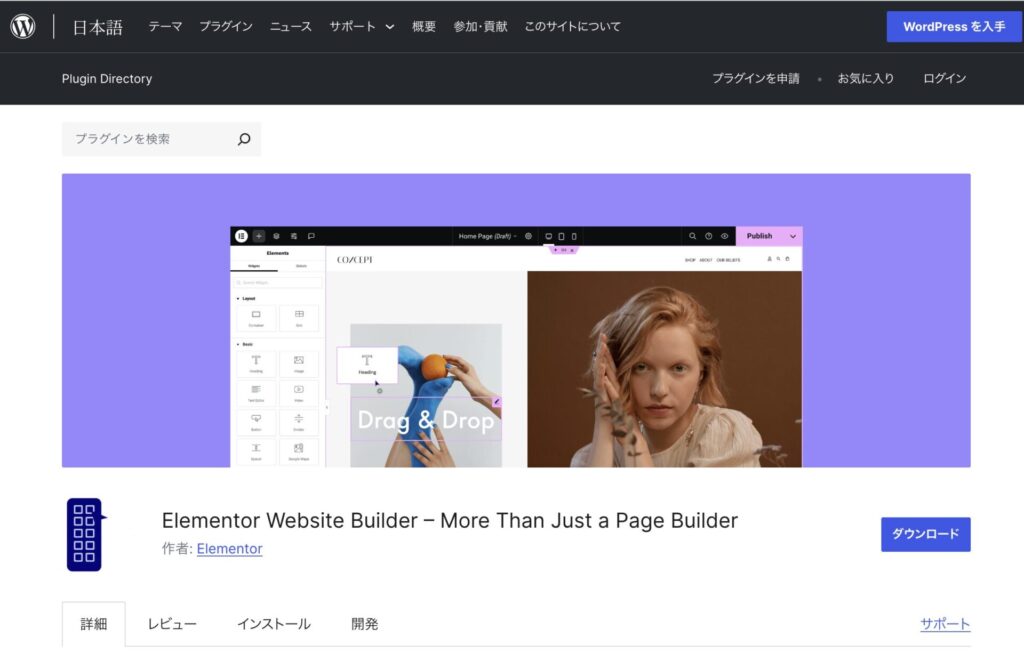Open the プラグイン menu item
This screenshot has height=654, width=1024.
(225, 27)
